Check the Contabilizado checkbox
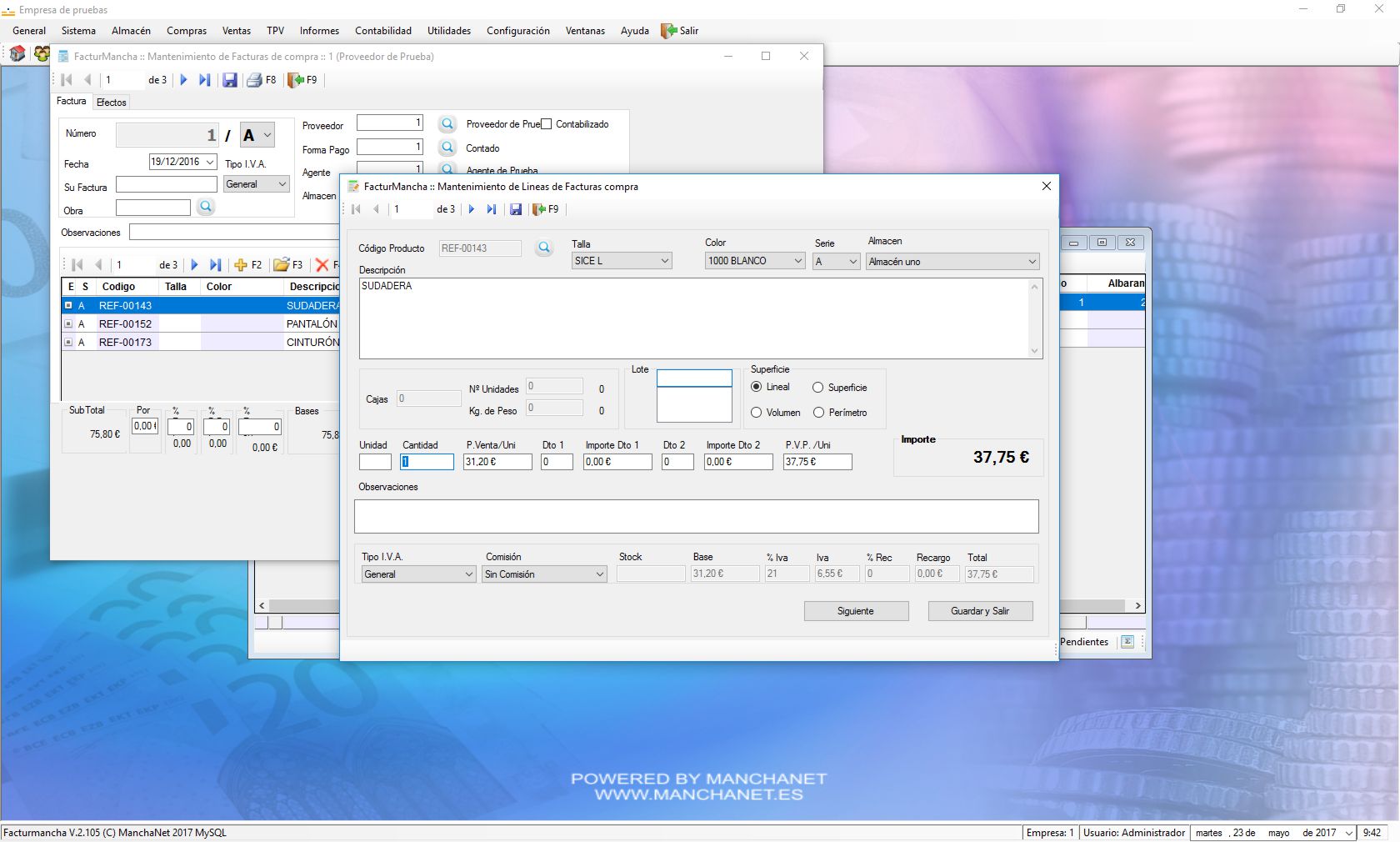 tap(547, 124)
